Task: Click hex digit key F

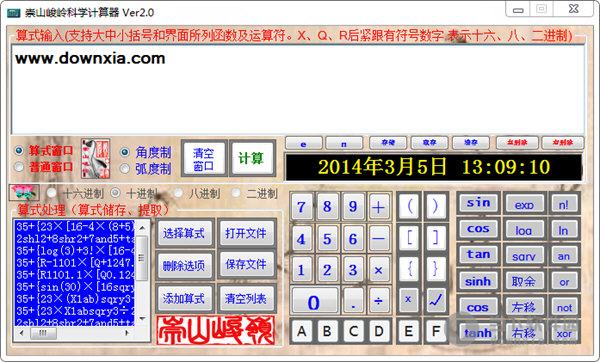Action: 436,331
